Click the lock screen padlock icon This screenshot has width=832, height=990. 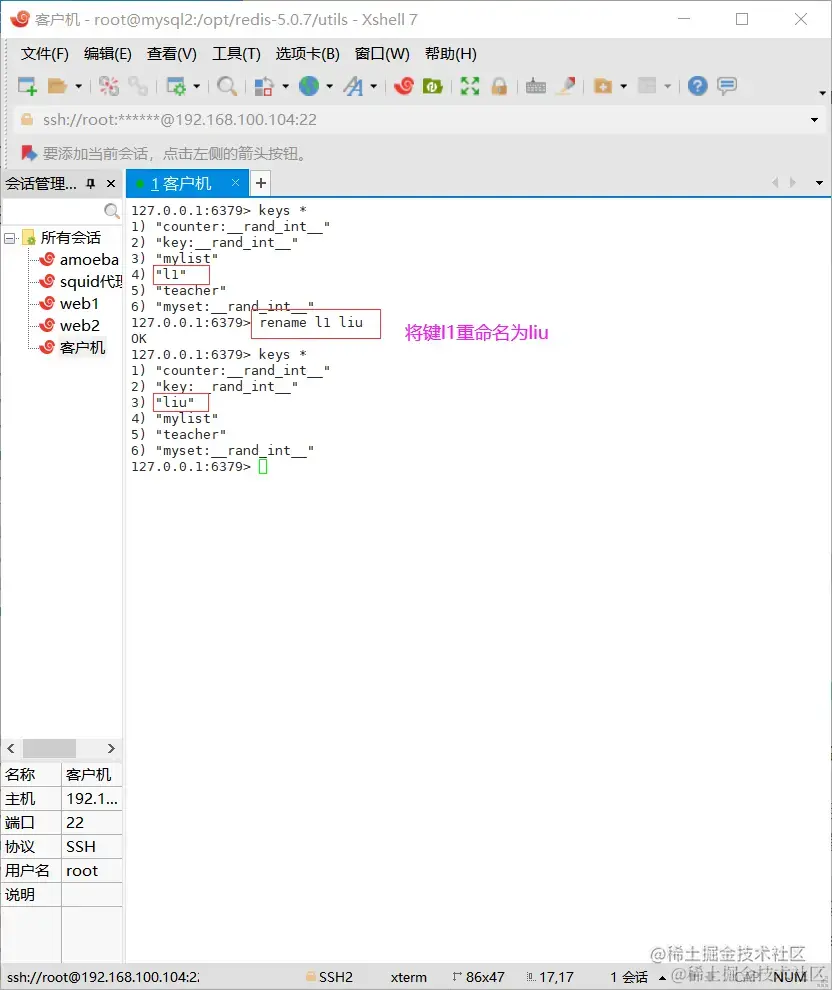(499, 86)
